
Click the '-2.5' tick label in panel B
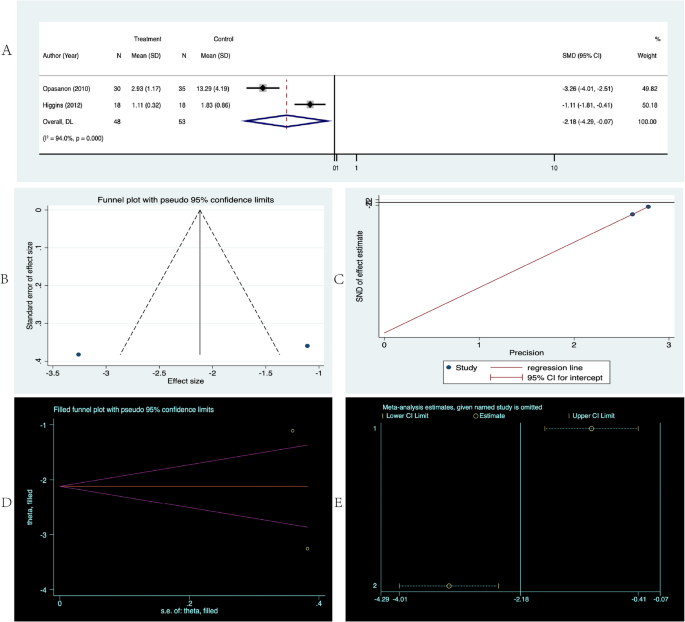pos(159,373)
